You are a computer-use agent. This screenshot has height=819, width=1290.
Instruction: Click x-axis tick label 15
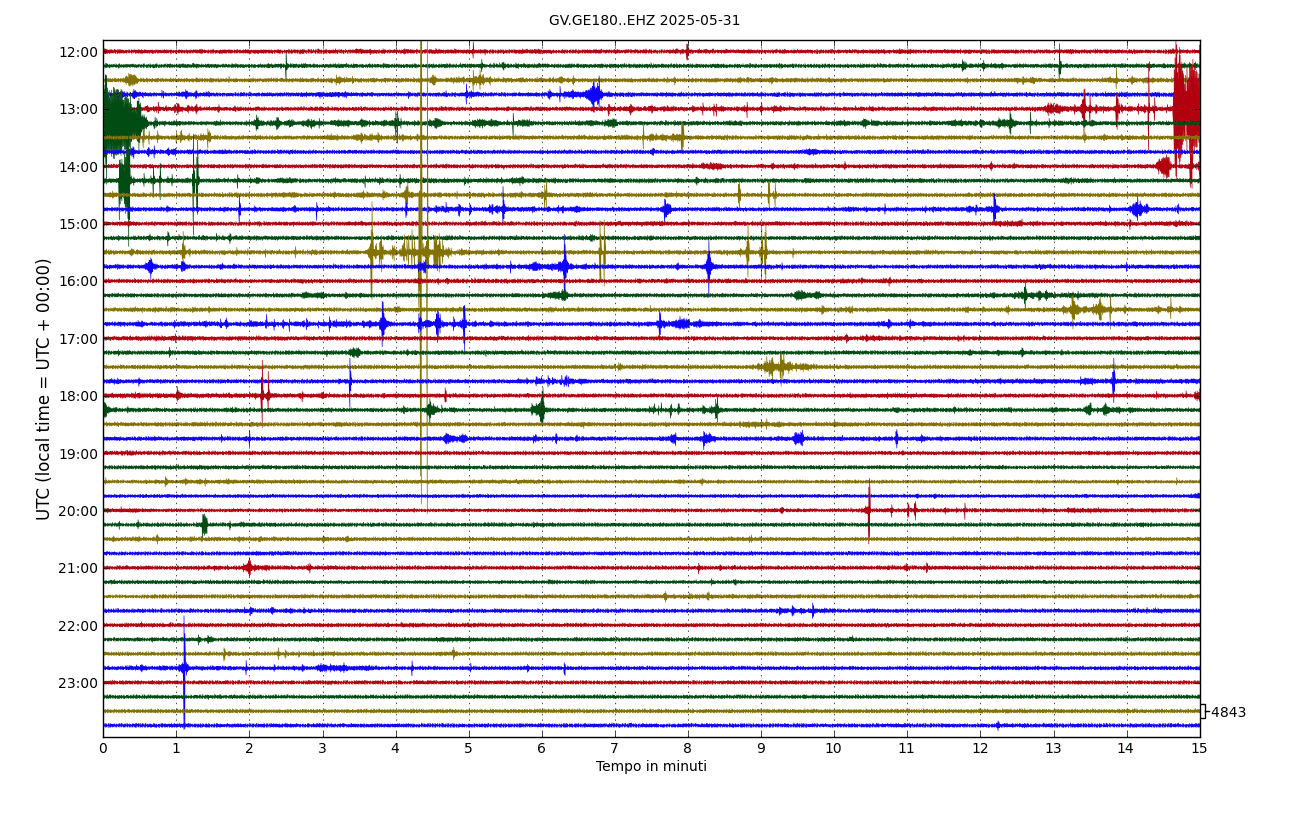(x=1199, y=748)
